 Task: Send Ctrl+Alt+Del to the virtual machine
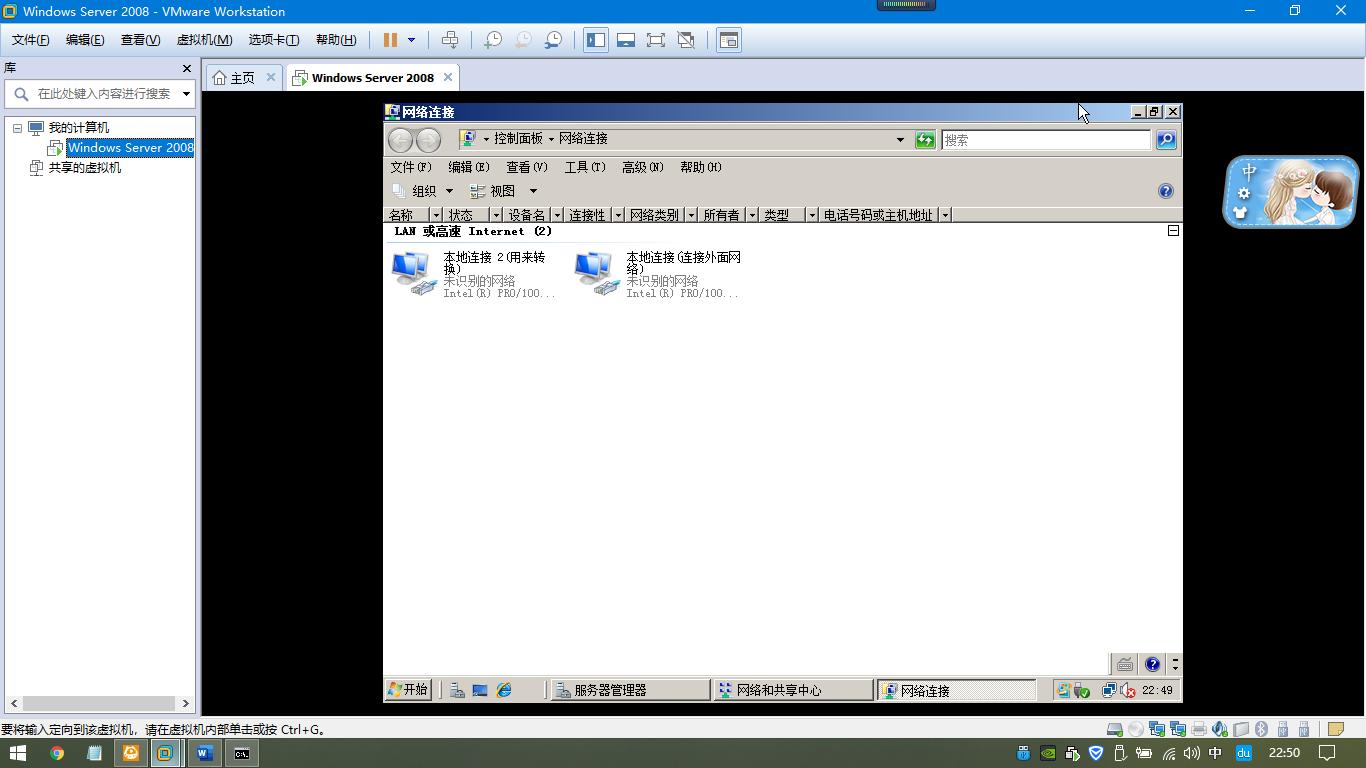[x=450, y=40]
